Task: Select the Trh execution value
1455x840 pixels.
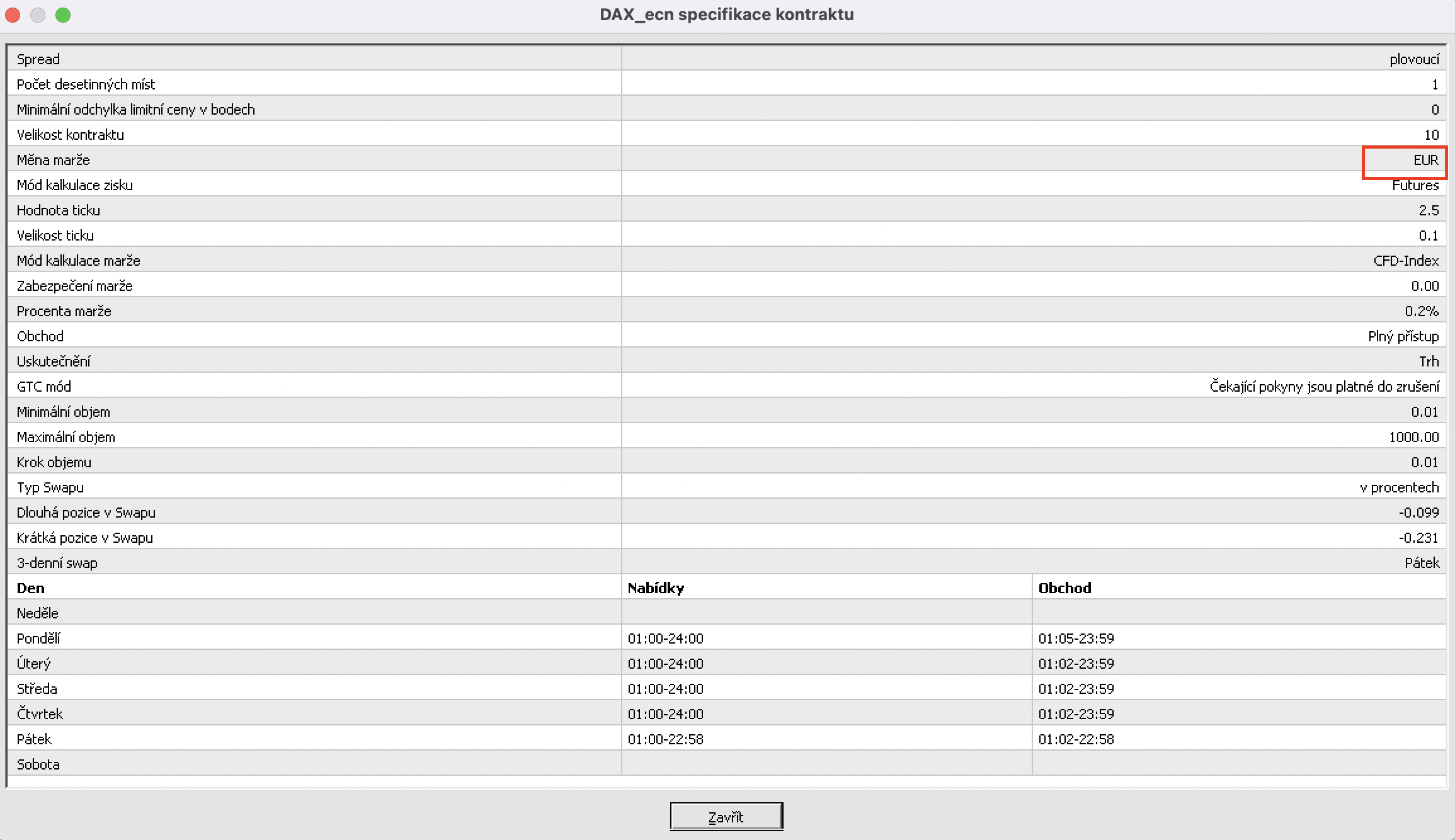Action: [1429, 361]
